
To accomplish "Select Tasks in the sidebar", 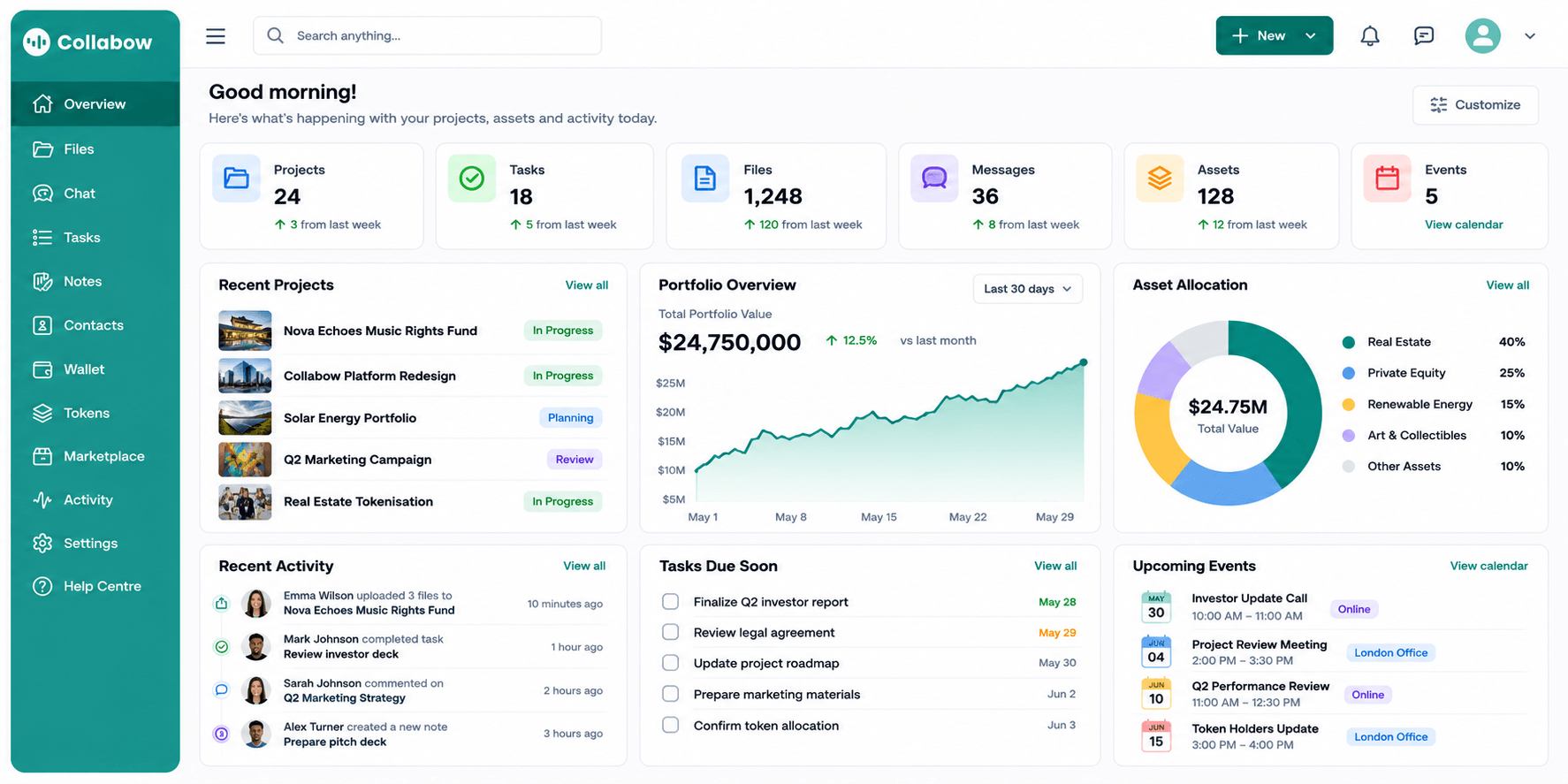I will point(95,238).
